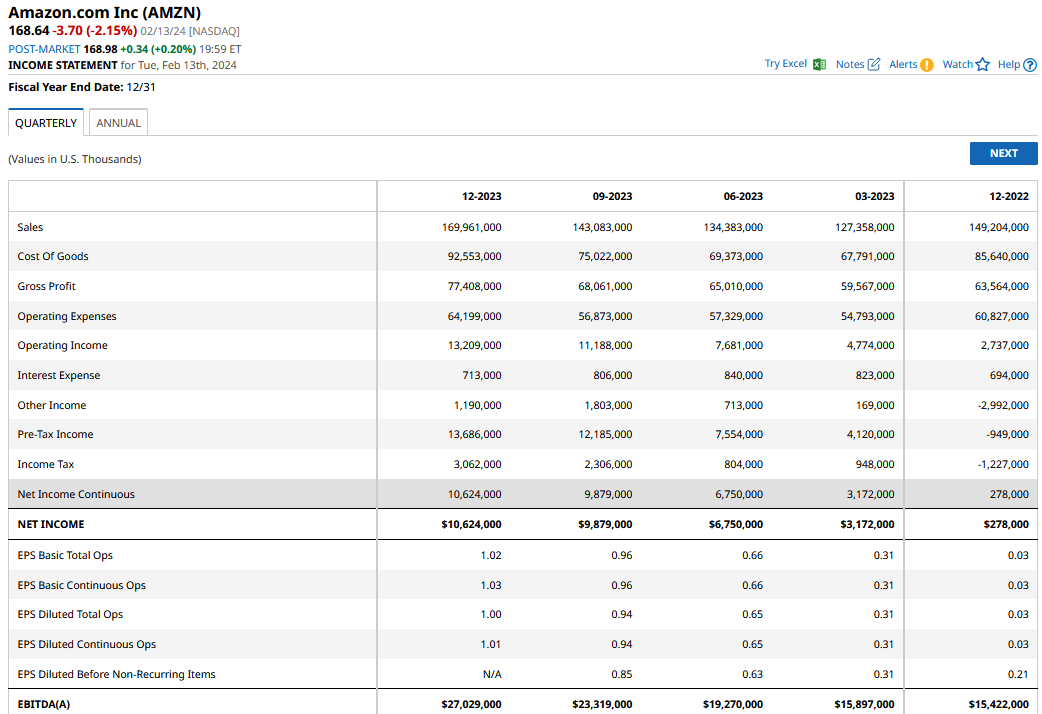Click the 12-2023 column header
Screen dimensions: 1042x714
[481, 197]
